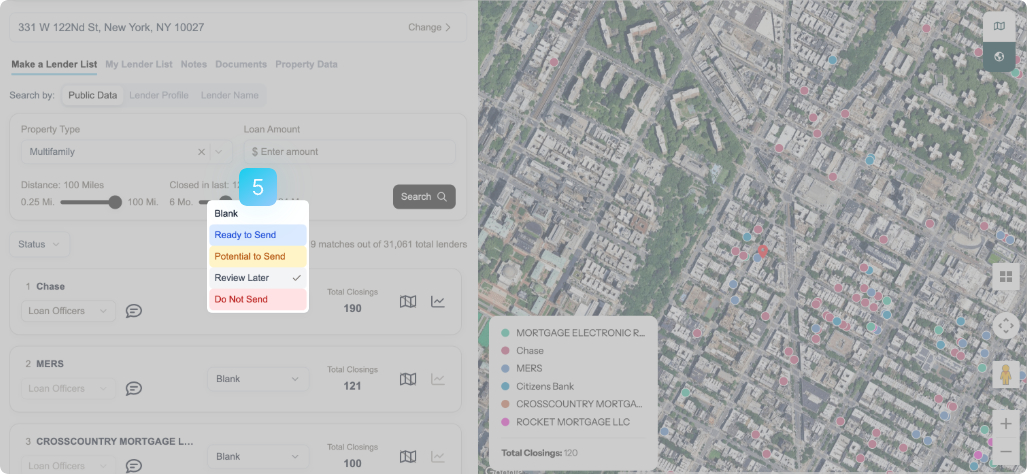Viewport: 1027px width, 474px height.
Task: Click the map icon in MERS row
Action: 407,379
